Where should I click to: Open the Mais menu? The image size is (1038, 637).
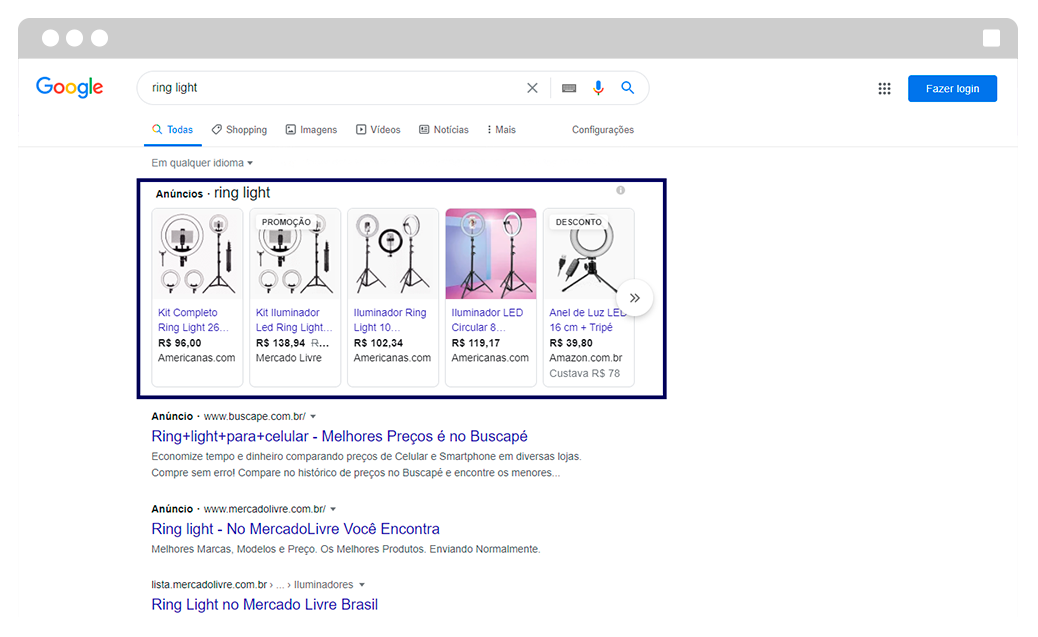(x=501, y=130)
